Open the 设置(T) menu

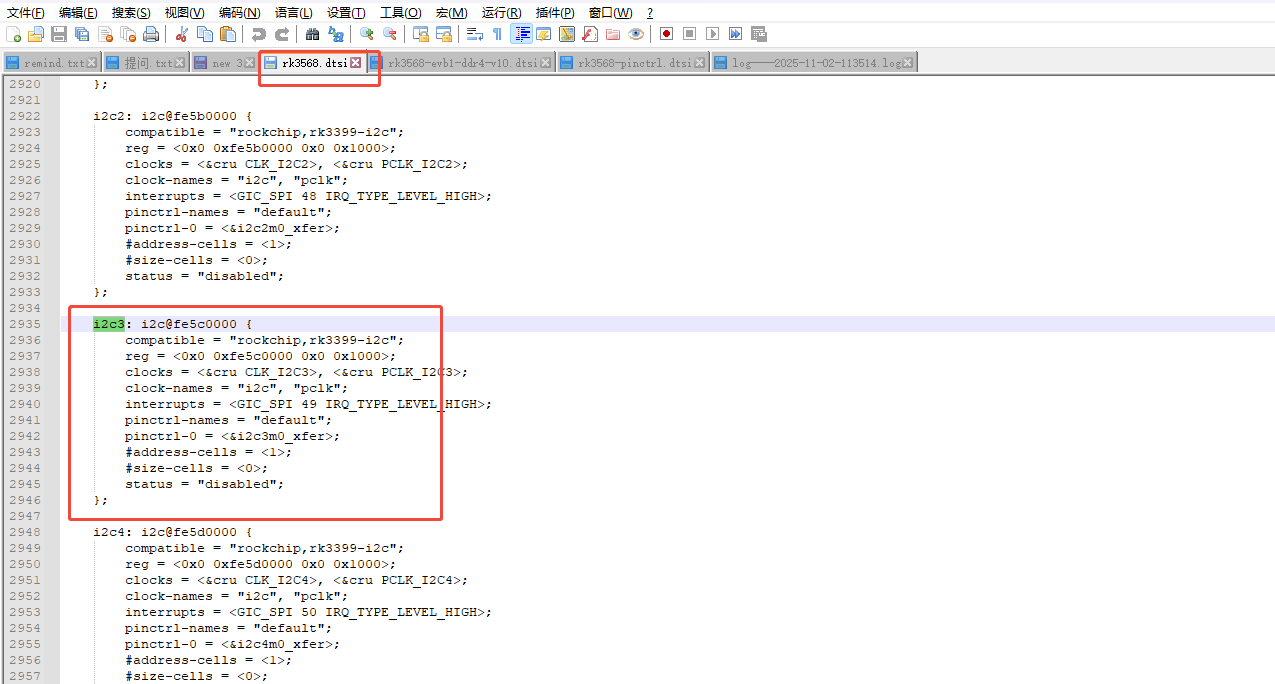346,12
